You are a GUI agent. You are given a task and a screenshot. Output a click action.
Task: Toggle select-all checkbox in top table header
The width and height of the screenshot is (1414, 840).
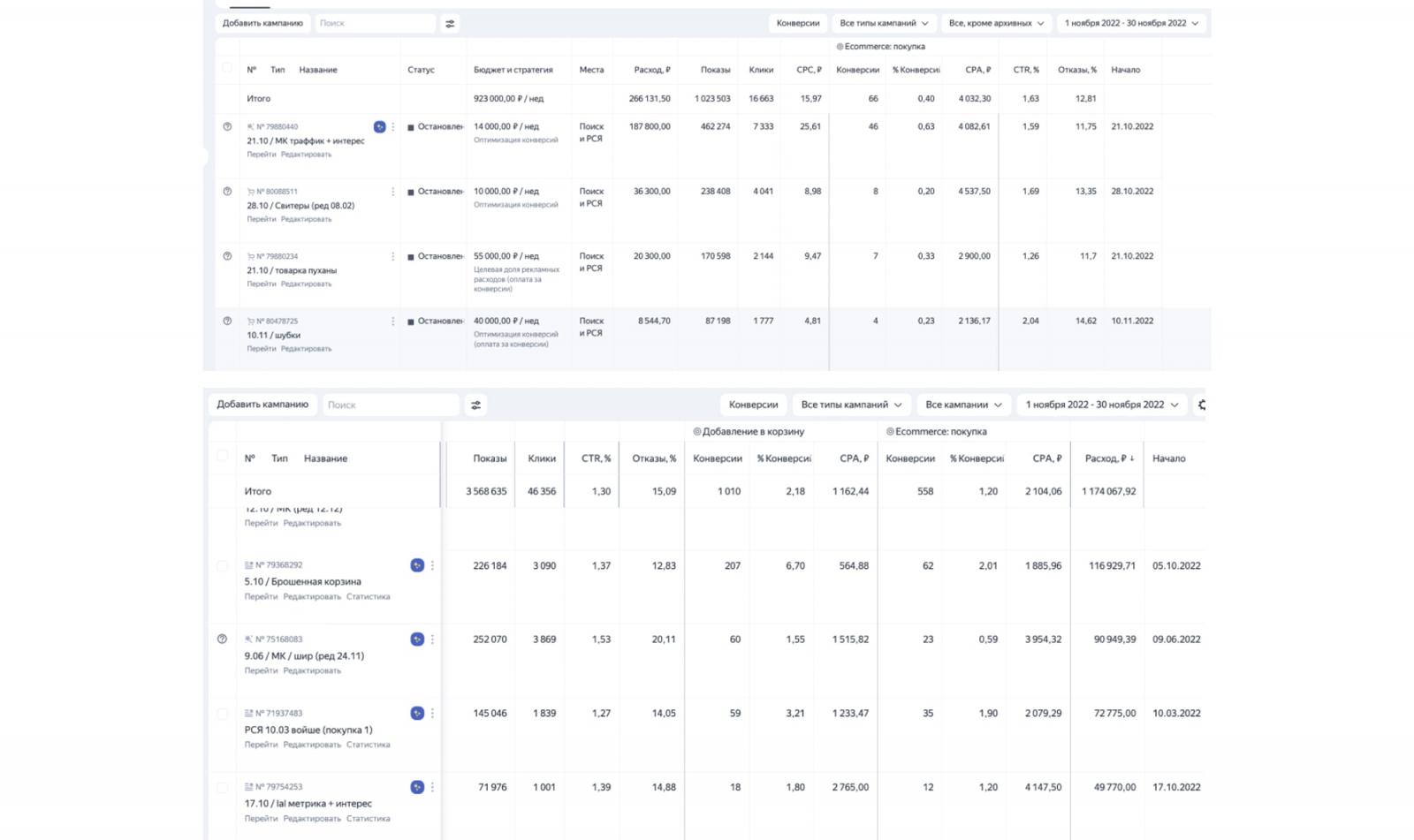[227, 68]
